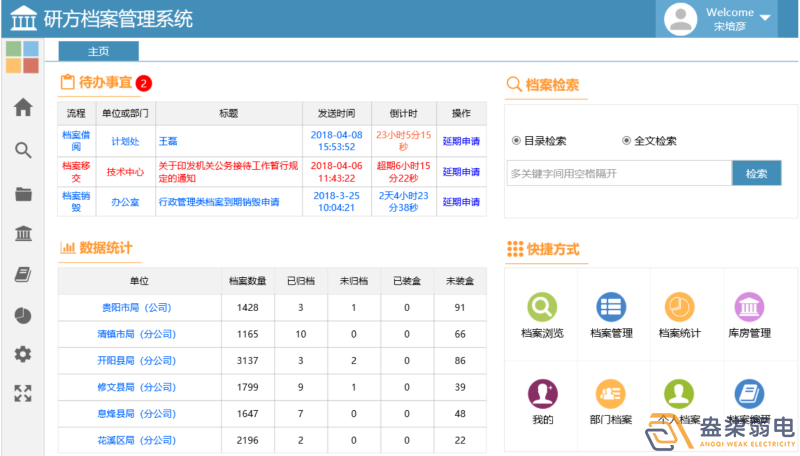The image size is (800, 456).
Task: Open 档案浏览 shortcut icon
Action: tap(542, 306)
